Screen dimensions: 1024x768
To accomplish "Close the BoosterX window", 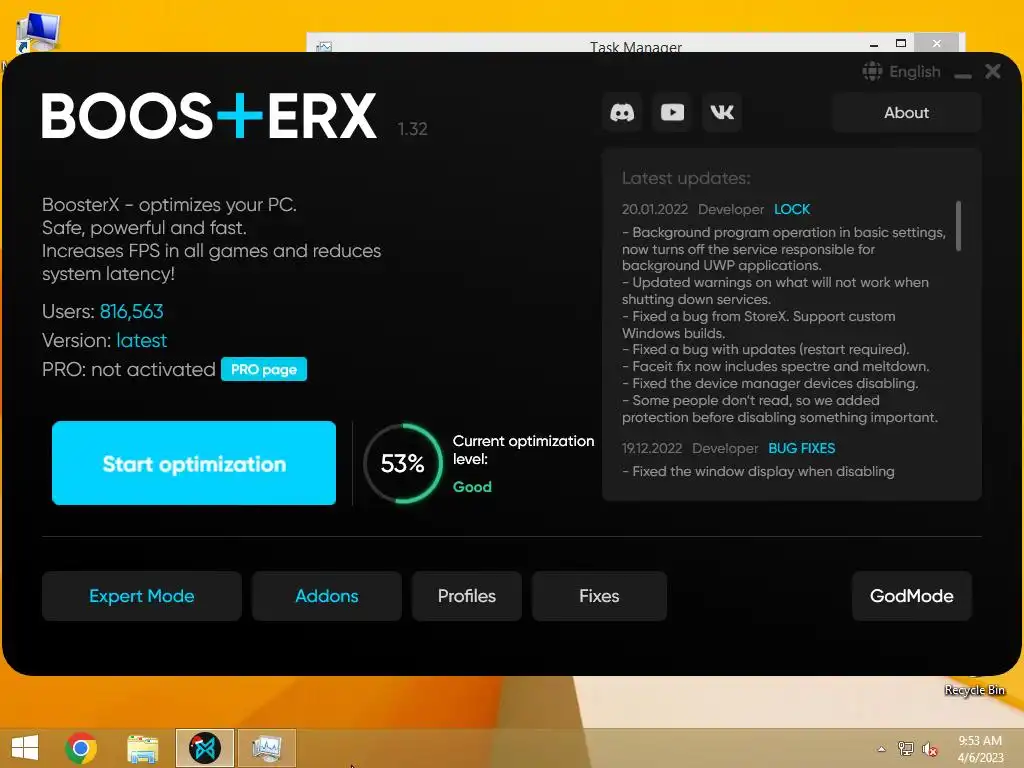I will click(x=993, y=71).
